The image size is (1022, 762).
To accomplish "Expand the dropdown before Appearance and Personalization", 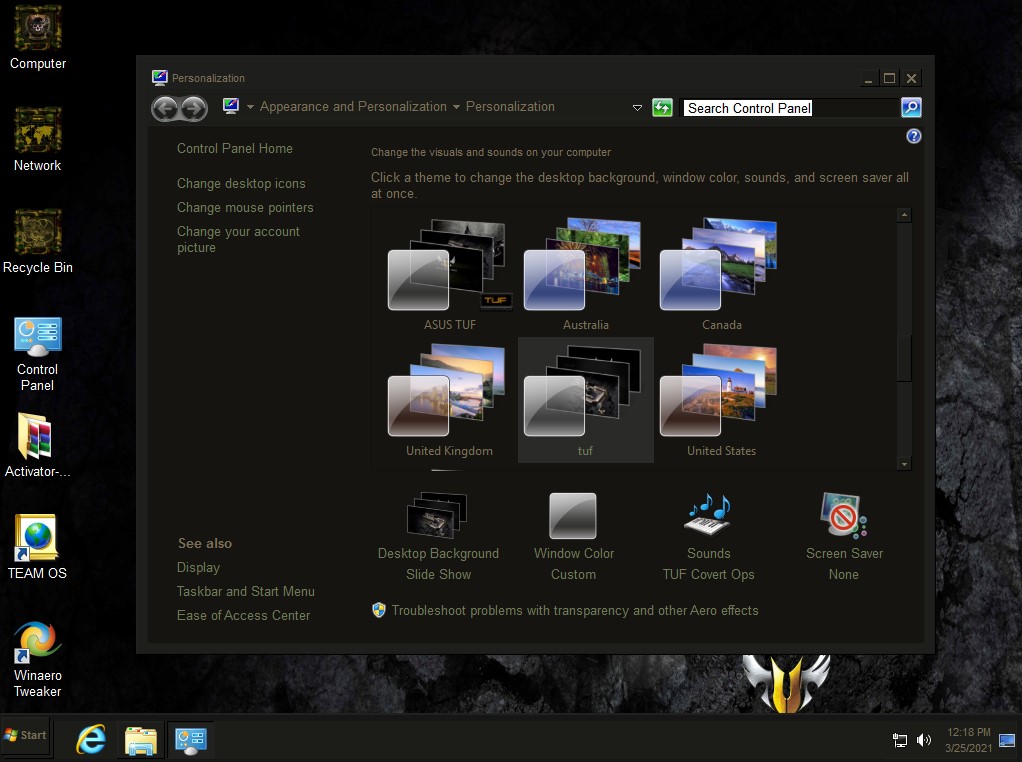I will [250, 107].
